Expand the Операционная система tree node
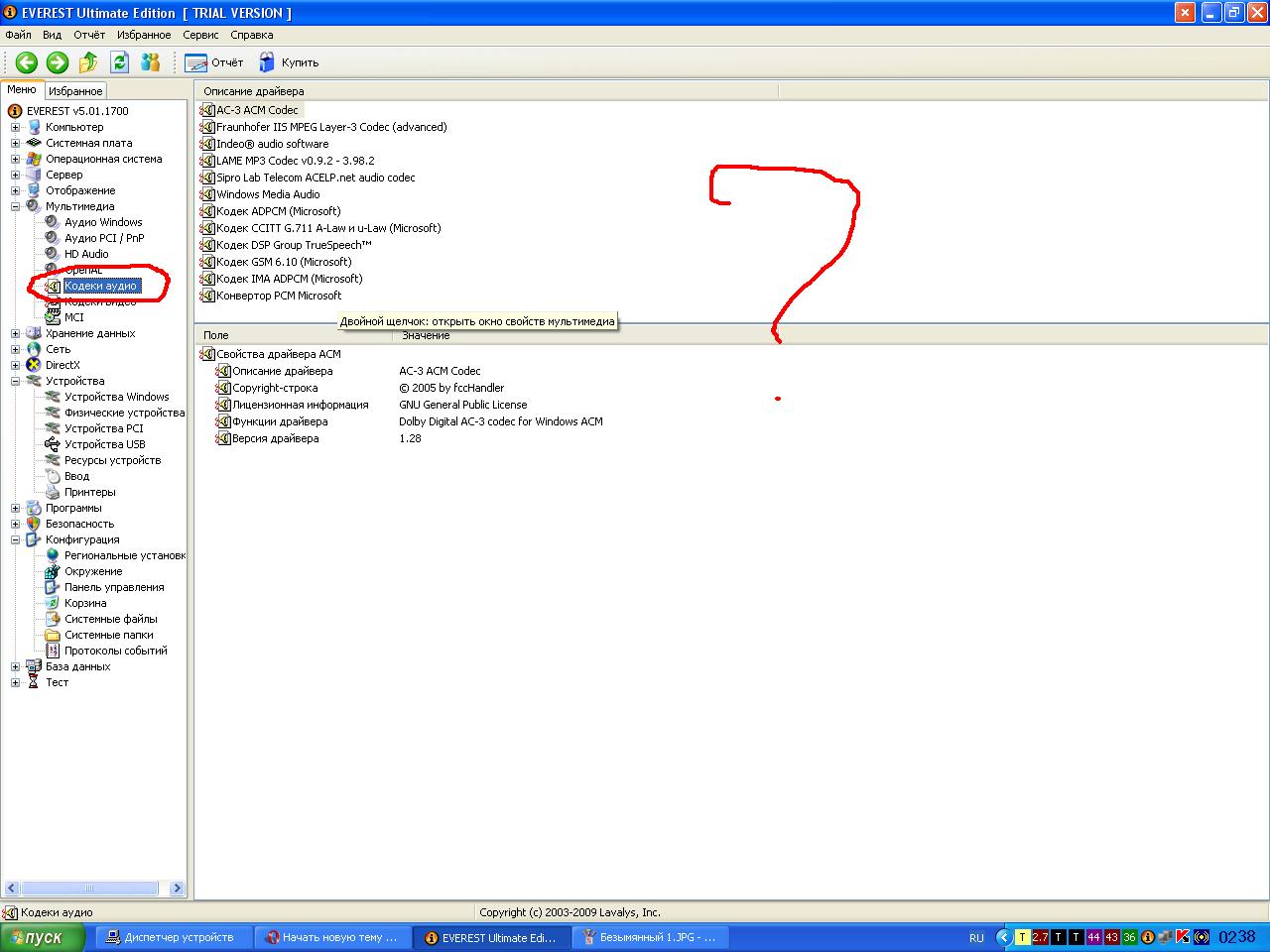The width and height of the screenshot is (1270, 952). [x=15, y=159]
